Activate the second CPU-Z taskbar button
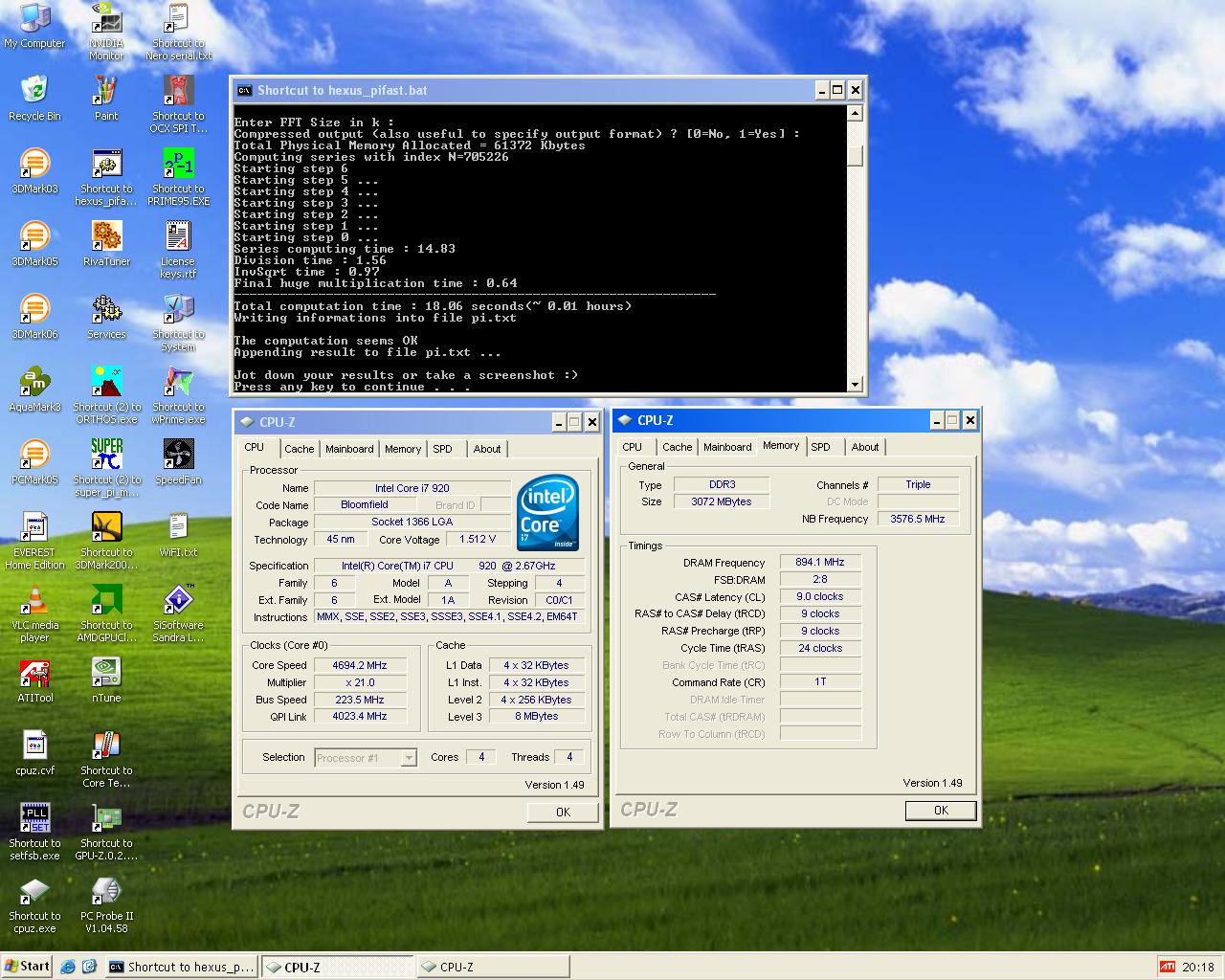This screenshot has width=1225, height=980. (493, 967)
